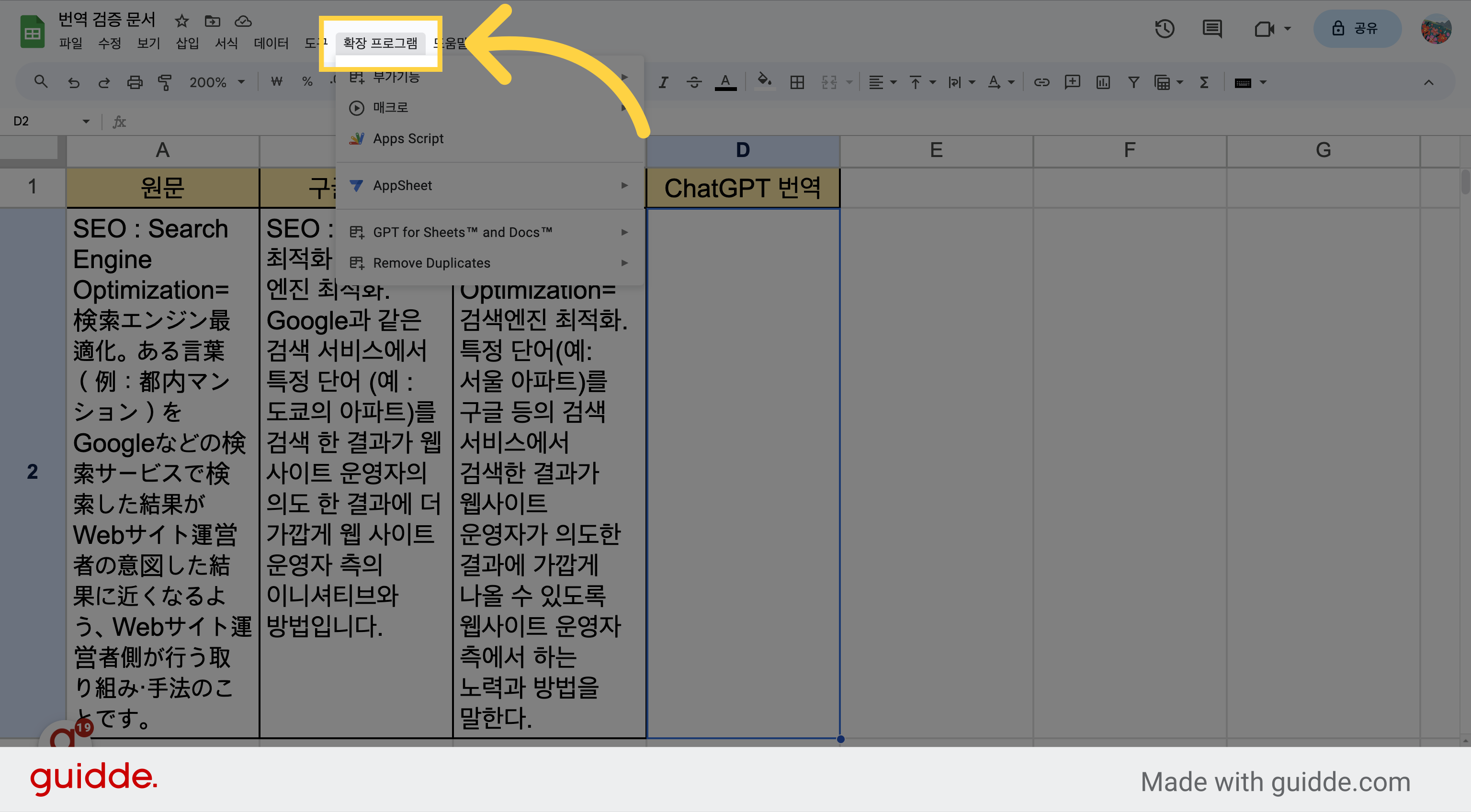The width and height of the screenshot is (1471, 812).
Task: Open Remove Duplicates submenu
Action: 490,263
